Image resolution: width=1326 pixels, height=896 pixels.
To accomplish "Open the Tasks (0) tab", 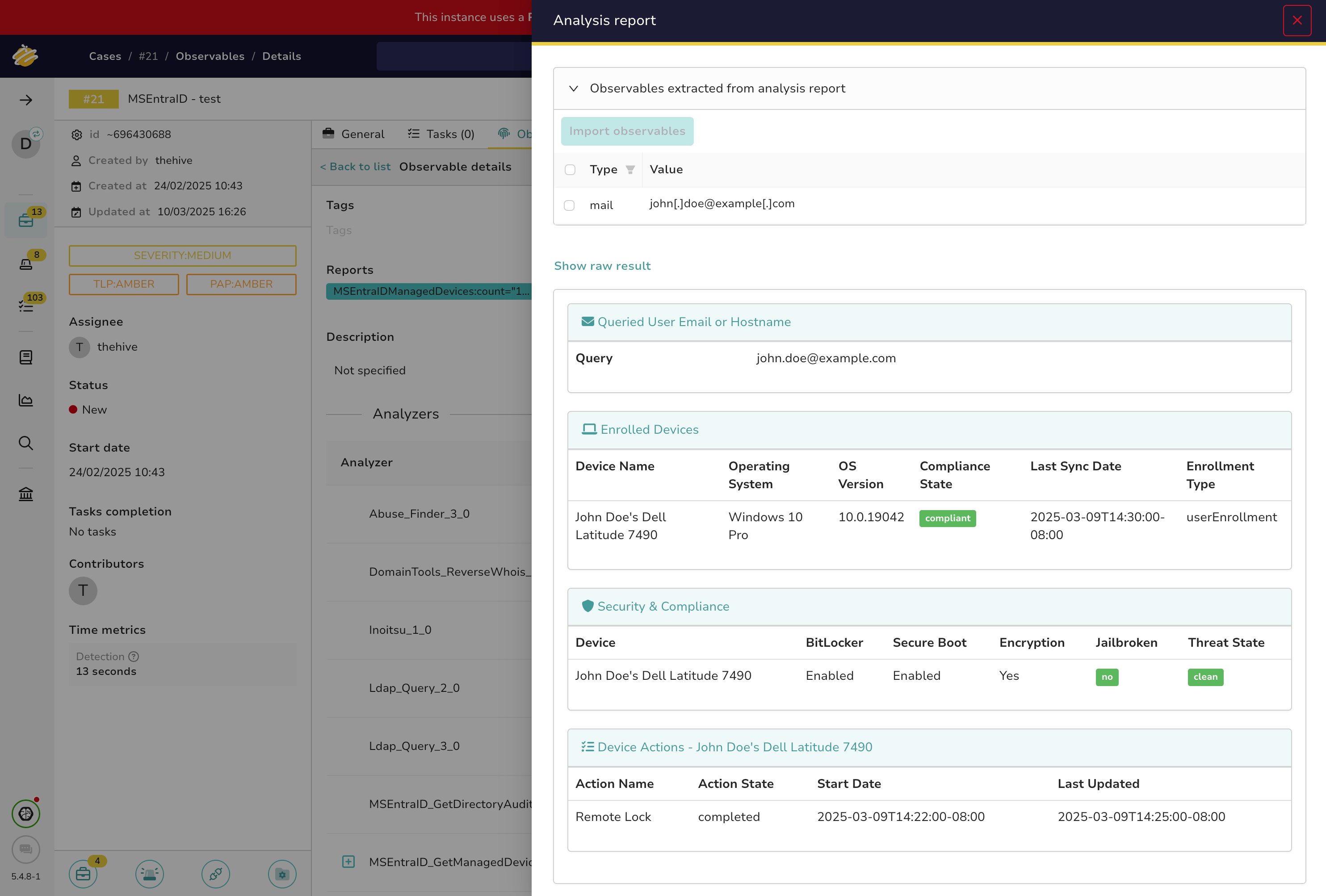I will tap(441, 134).
